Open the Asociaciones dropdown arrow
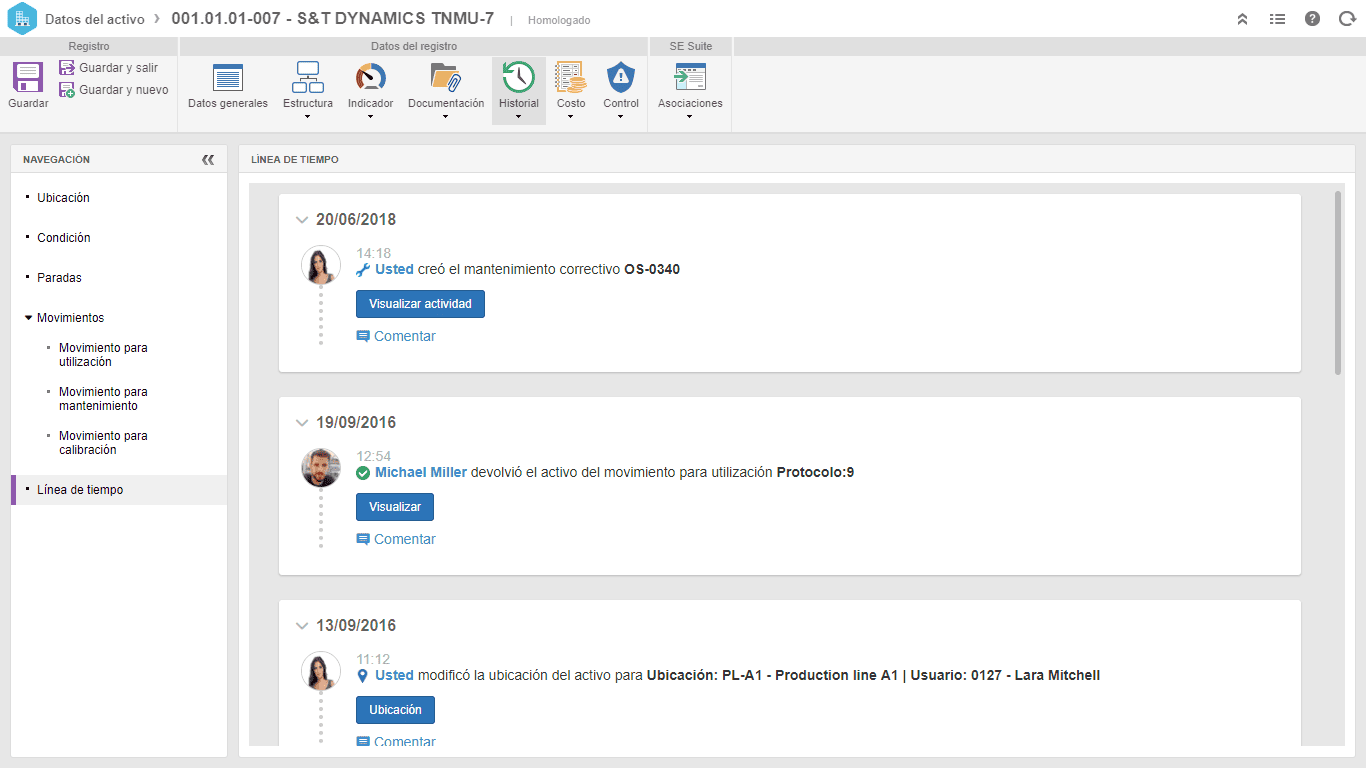The width and height of the screenshot is (1366, 768). 690,117
